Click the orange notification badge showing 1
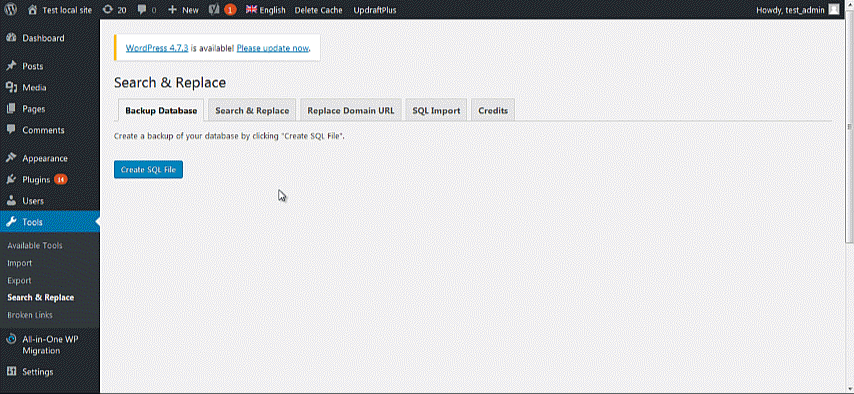Screen dimensions: 854x394 [230, 10]
